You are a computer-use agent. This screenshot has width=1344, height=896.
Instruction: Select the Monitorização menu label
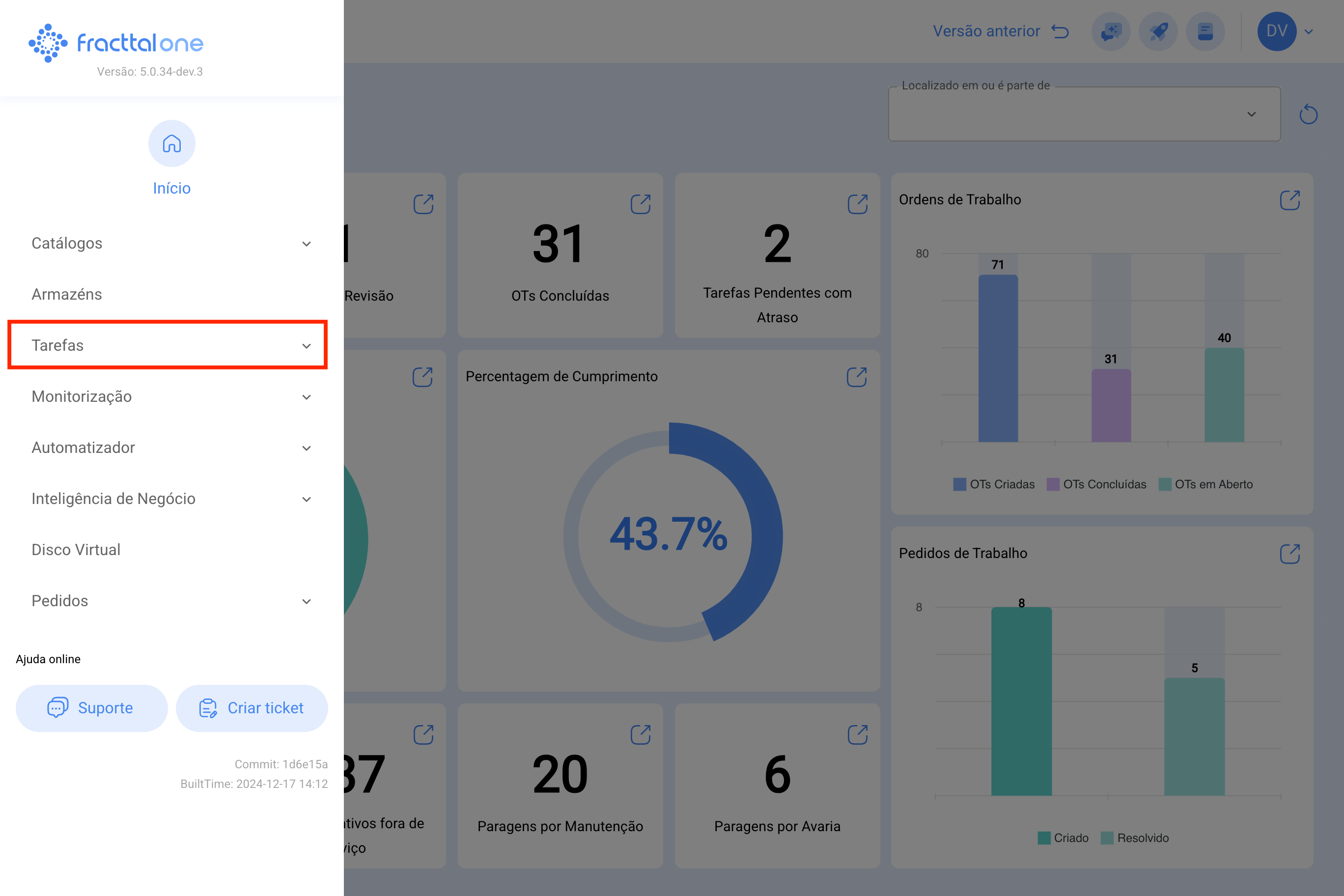pos(82,396)
